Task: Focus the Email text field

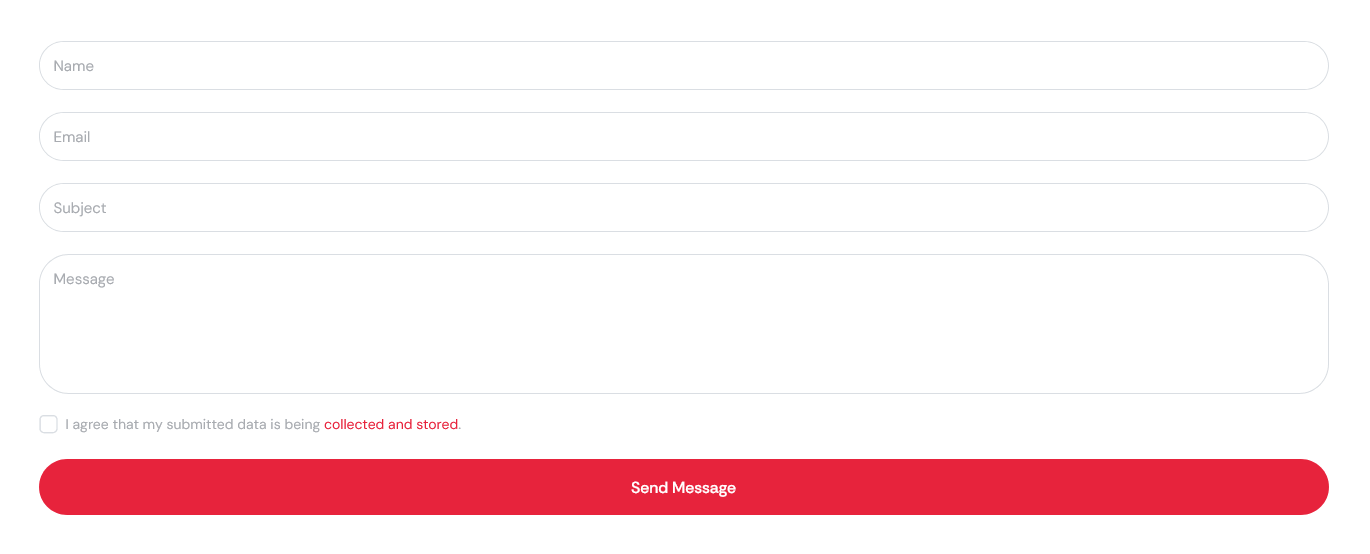Action: pos(683,137)
